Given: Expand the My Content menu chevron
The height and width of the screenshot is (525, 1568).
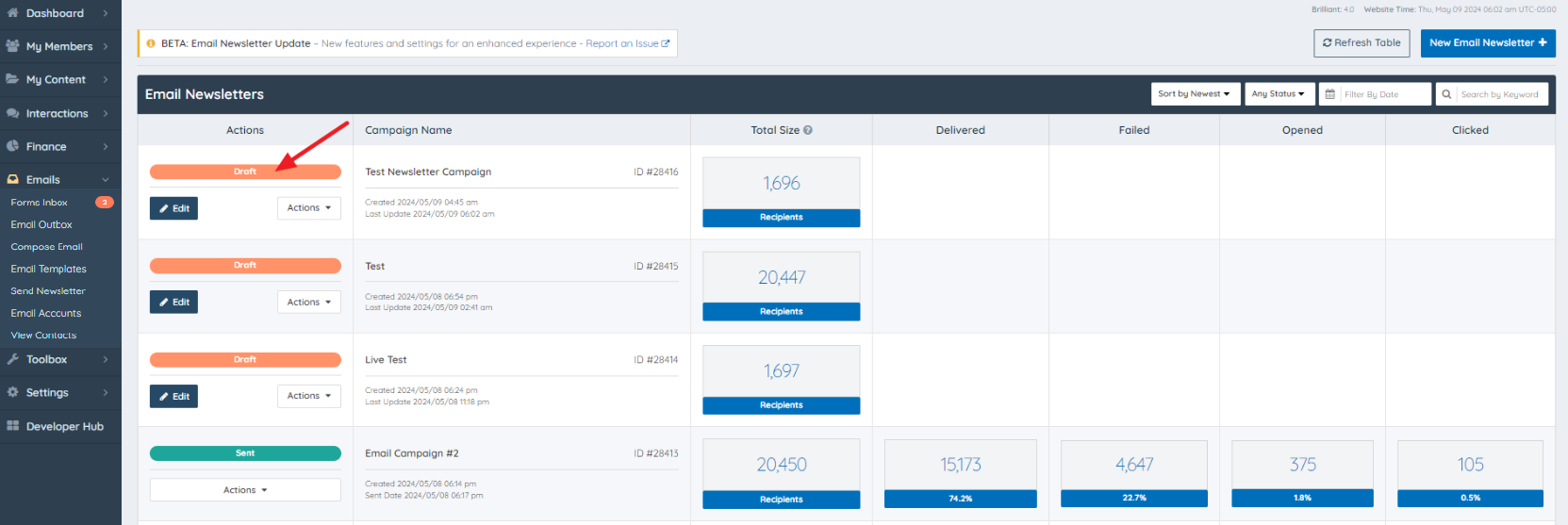Looking at the screenshot, I should coord(105,79).
